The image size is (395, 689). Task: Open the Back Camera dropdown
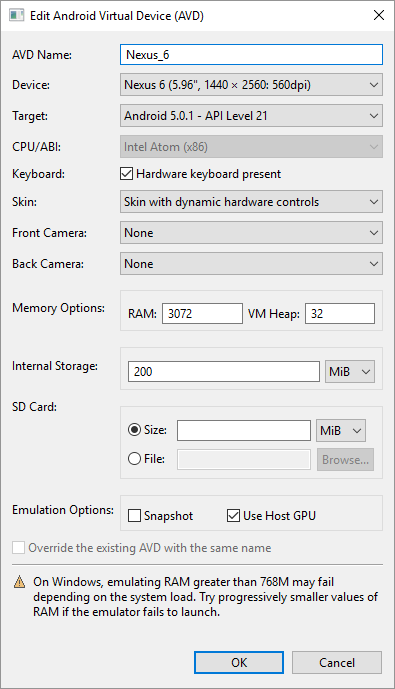click(251, 264)
